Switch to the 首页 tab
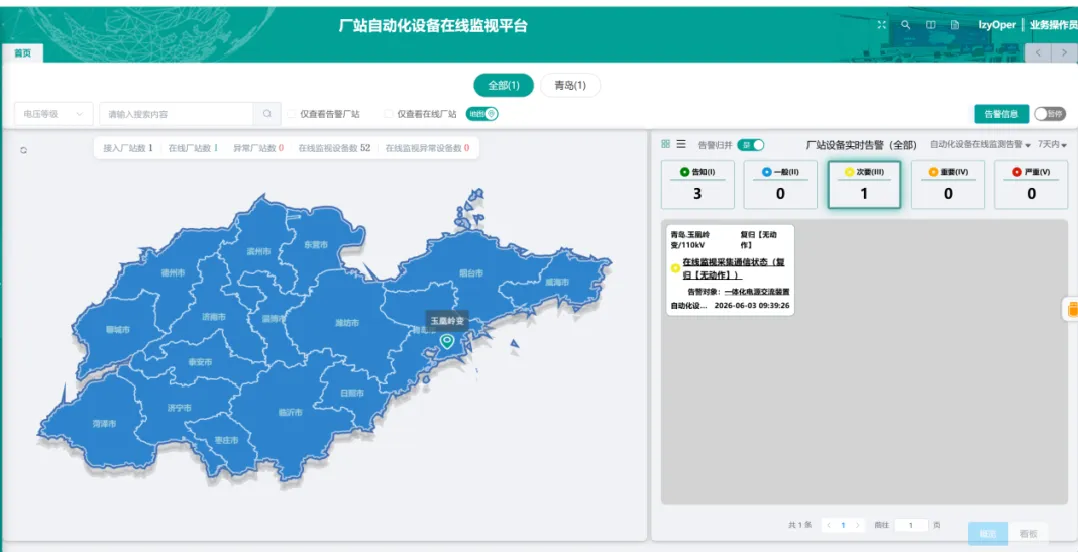This screenshot has width=1078, height=552. point(23,54)
